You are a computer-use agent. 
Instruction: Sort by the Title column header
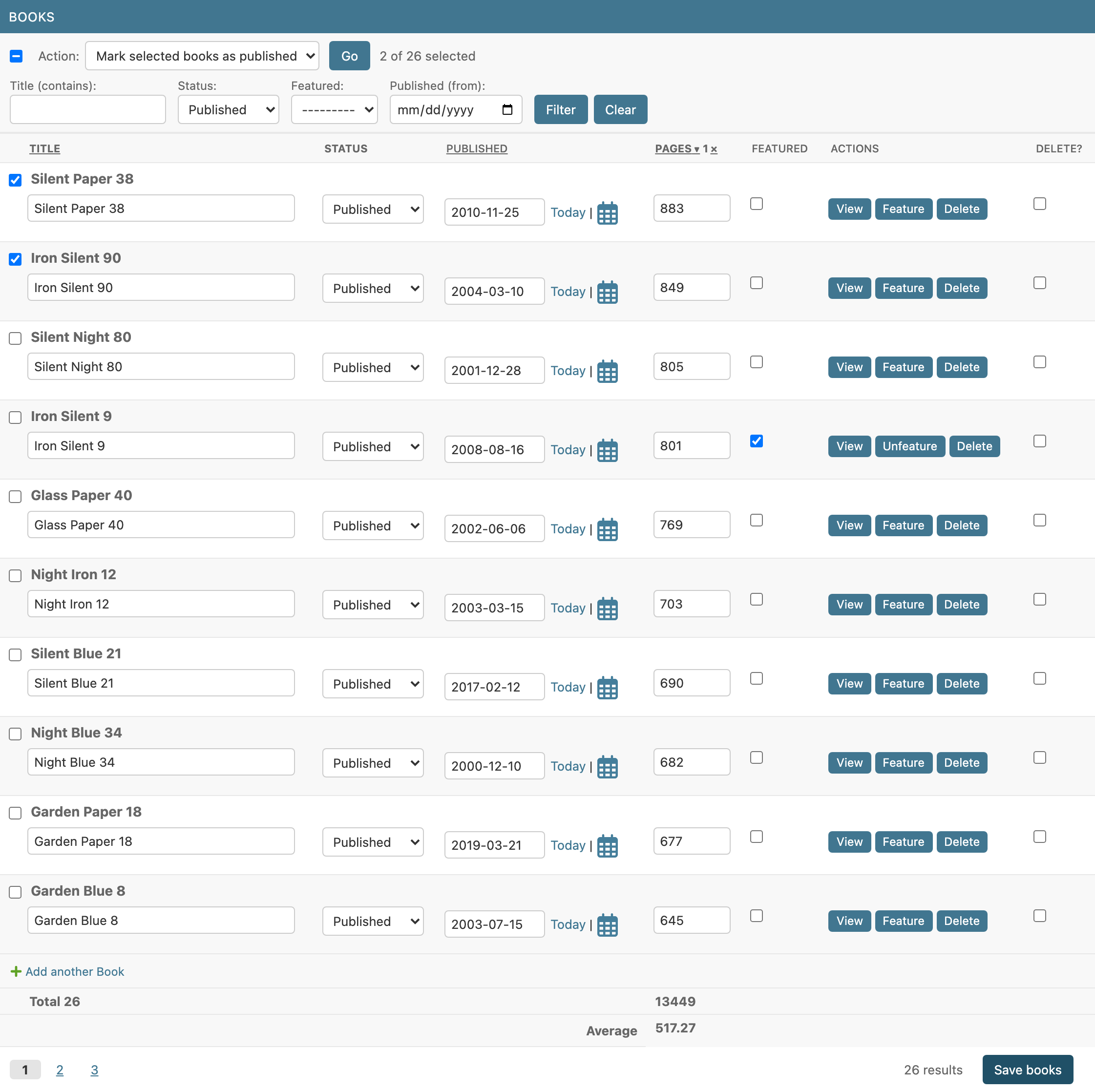[45, 149]
